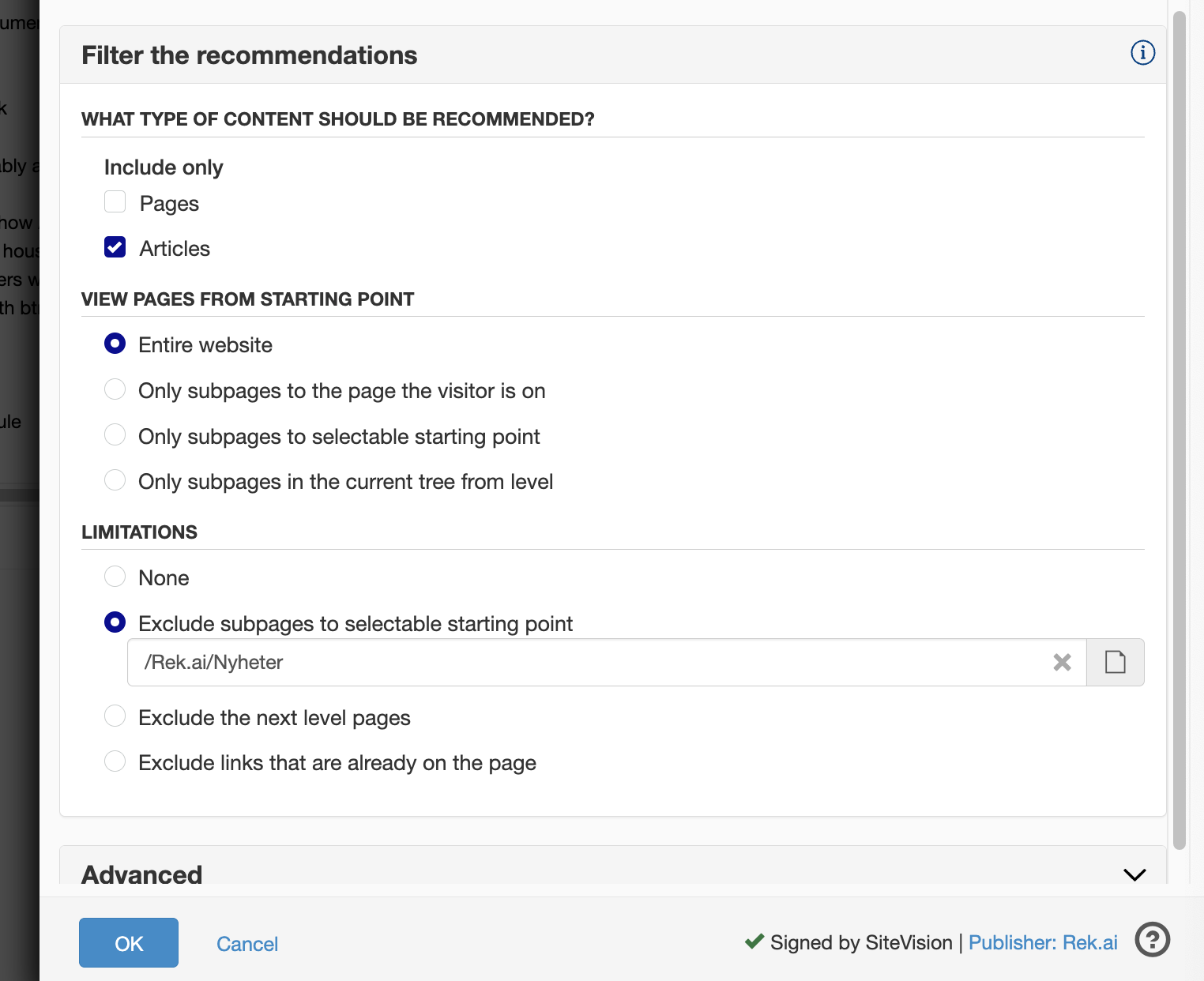Enable the Pages checkbox
This screenshot has height=981, width=1204.
[115, 202]
